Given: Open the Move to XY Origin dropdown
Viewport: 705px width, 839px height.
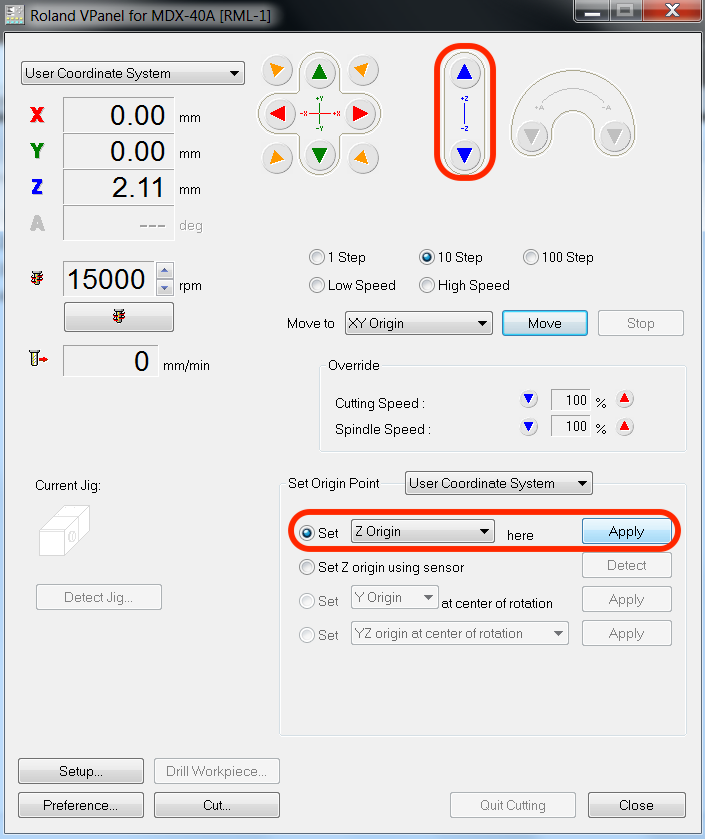Looking at the screenshot, I should tap(418, 323).
